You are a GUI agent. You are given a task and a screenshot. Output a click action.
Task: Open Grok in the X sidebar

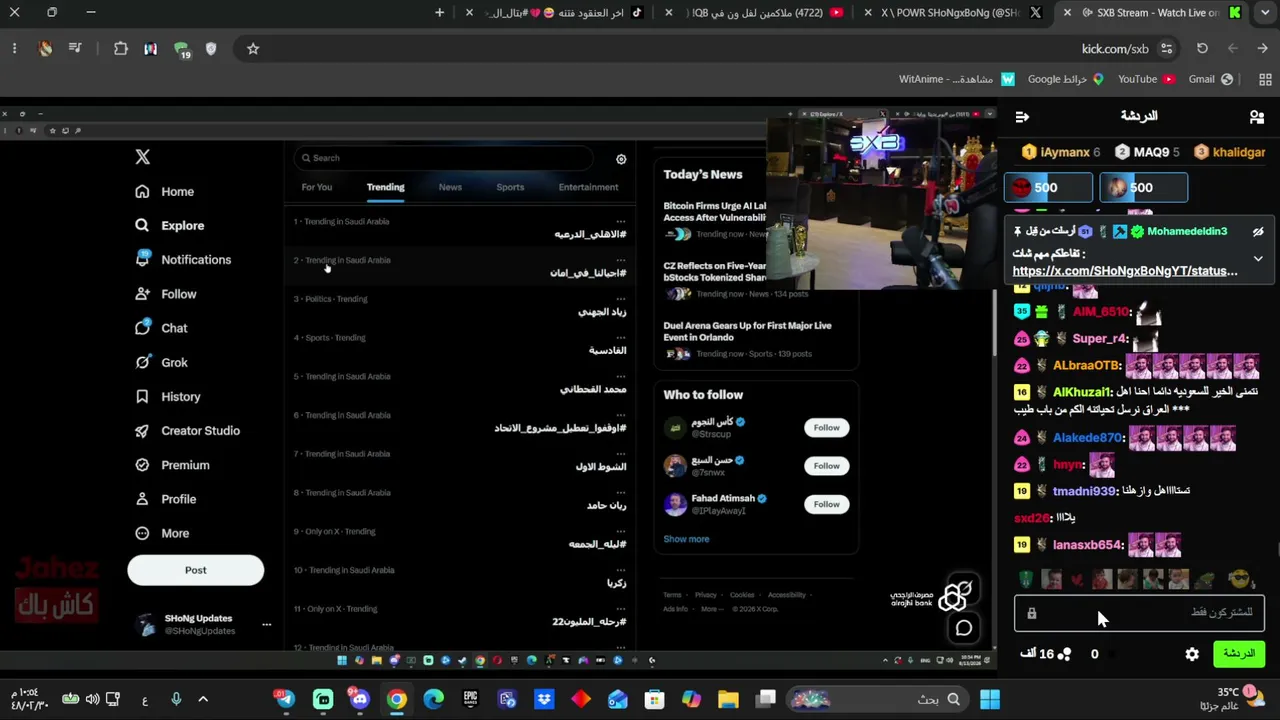point(161,363)
